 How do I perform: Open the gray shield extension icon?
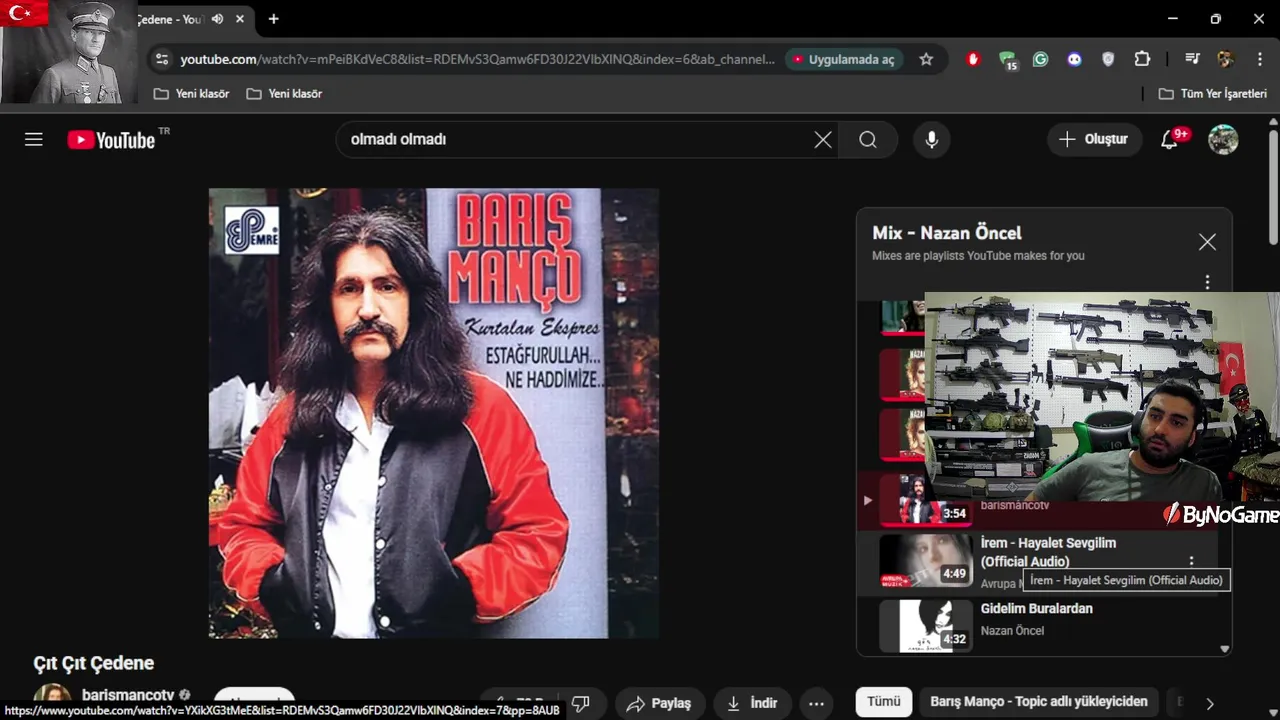pyautogui.click(x=1108, y=59)
